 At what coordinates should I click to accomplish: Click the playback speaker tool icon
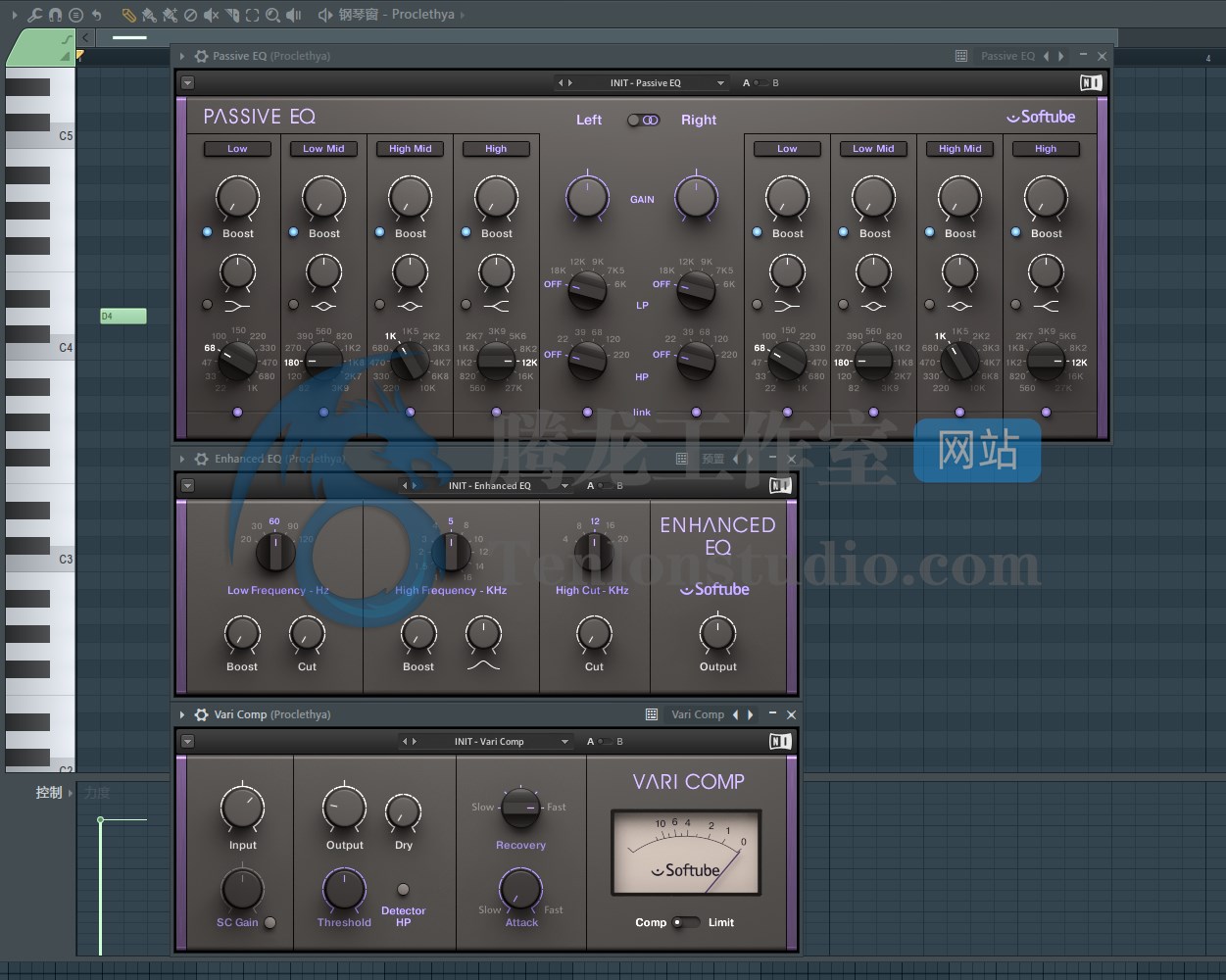click(x=294, y=15)
